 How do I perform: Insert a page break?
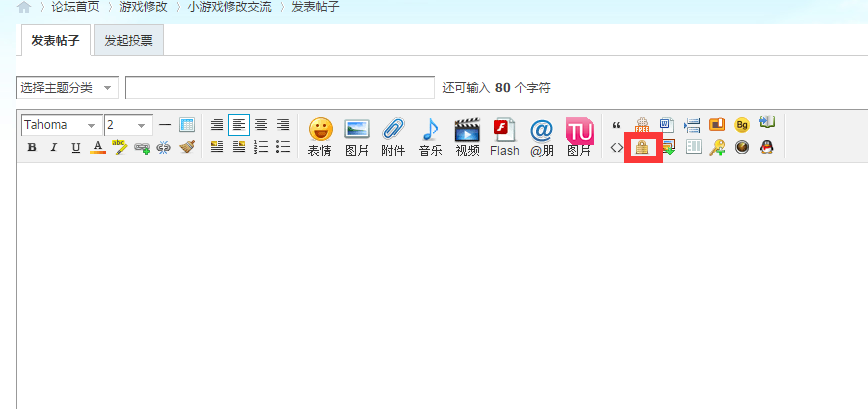[692, 125]
